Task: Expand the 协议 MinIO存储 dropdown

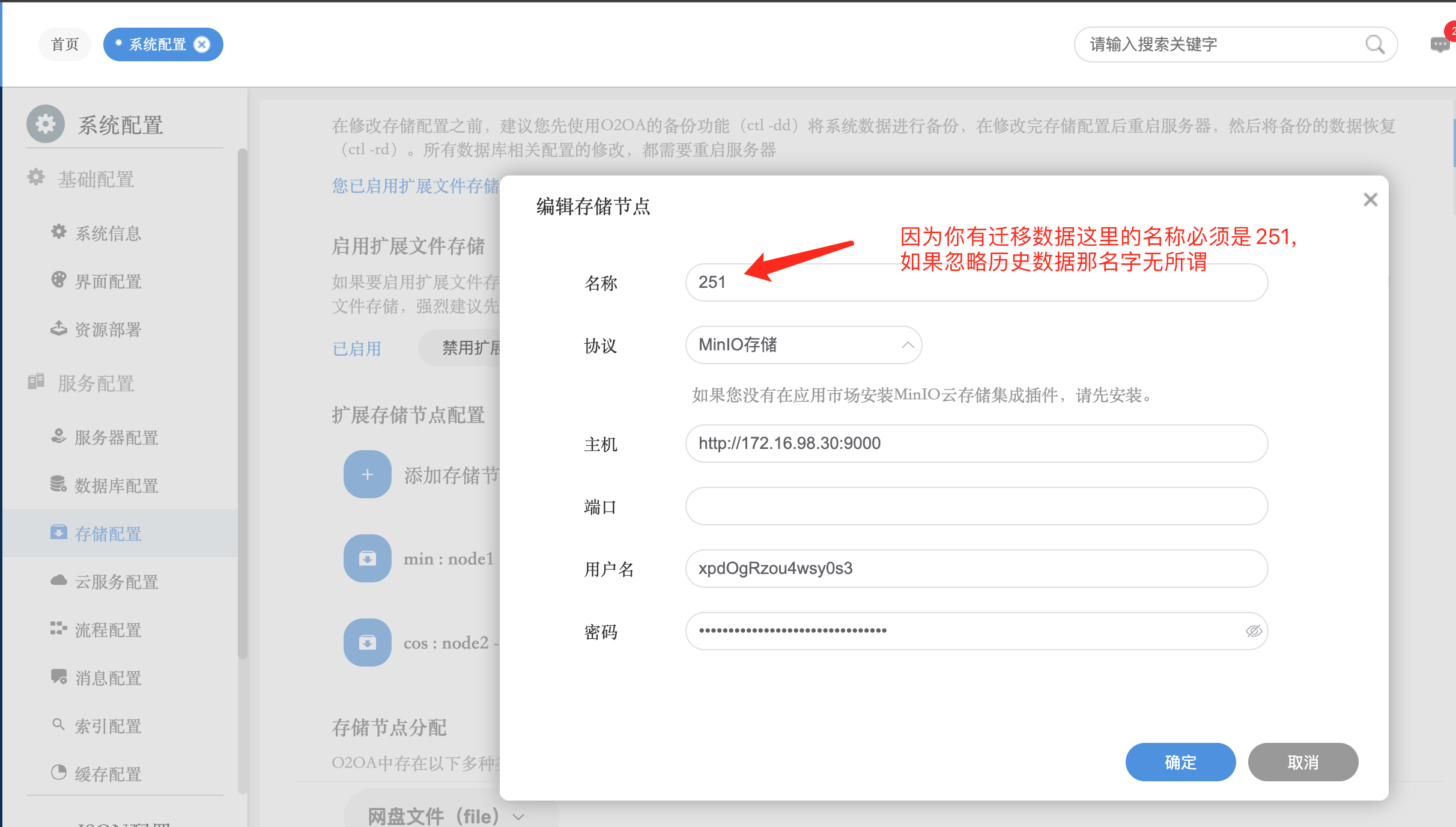Action: click(x=803, y=345)
